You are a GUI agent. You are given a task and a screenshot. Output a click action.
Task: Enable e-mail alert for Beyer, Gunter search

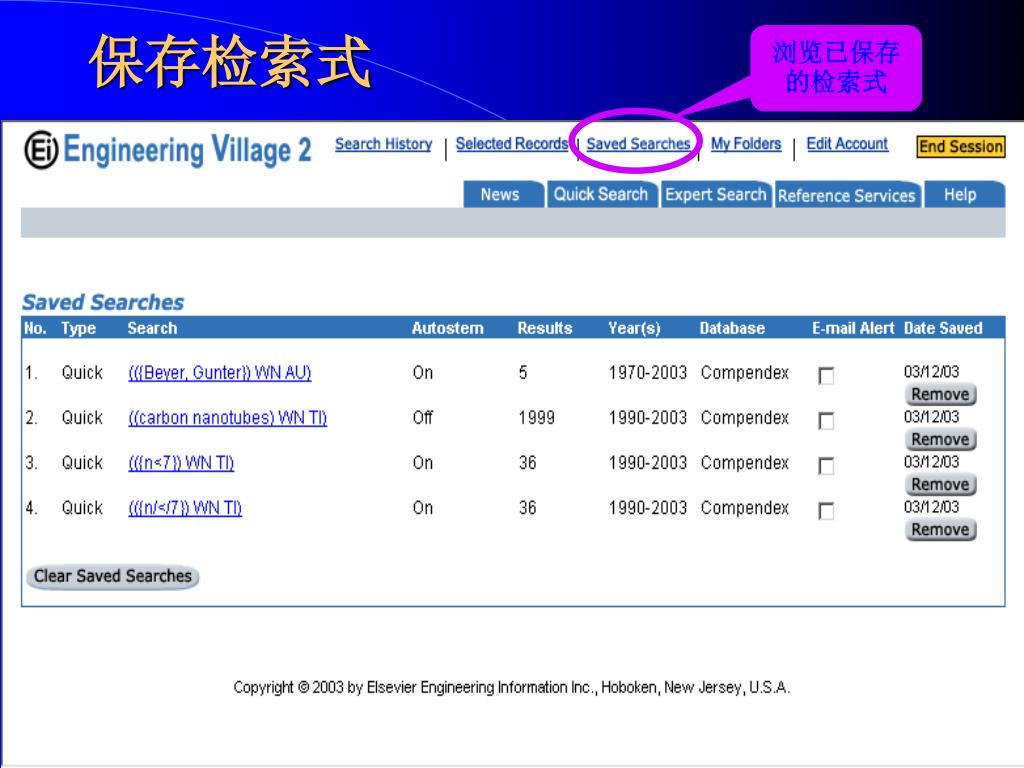[826, 376]
